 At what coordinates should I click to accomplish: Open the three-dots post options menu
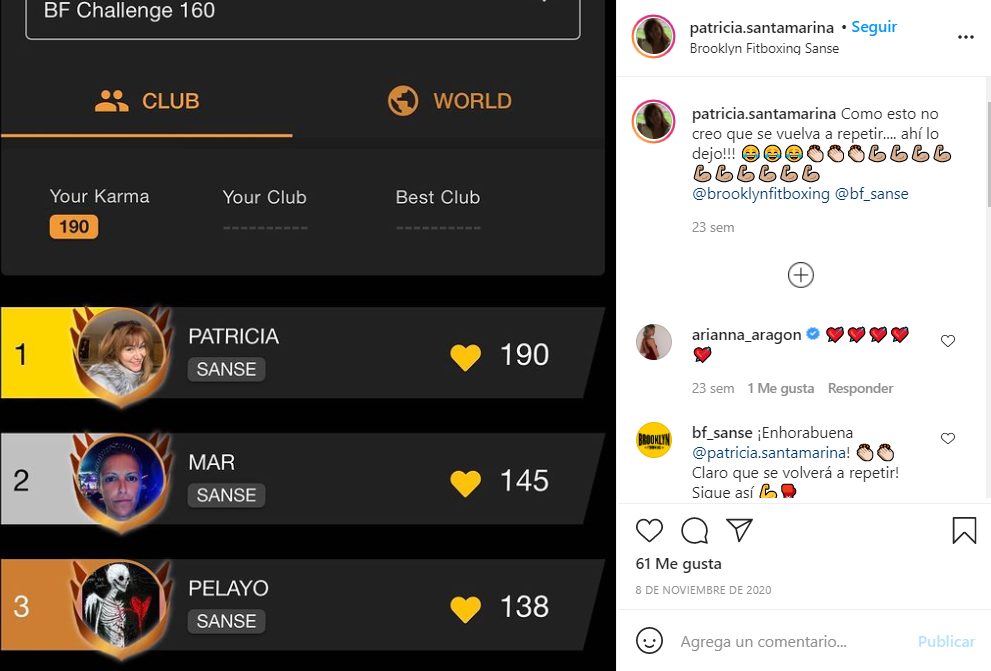pyautogui.click(x=965, y=37)
